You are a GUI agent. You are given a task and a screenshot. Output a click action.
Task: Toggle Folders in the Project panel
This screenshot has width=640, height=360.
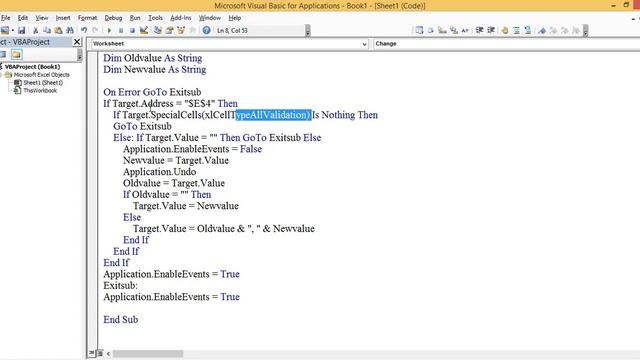pyautogui.click(x=16, y=54)
